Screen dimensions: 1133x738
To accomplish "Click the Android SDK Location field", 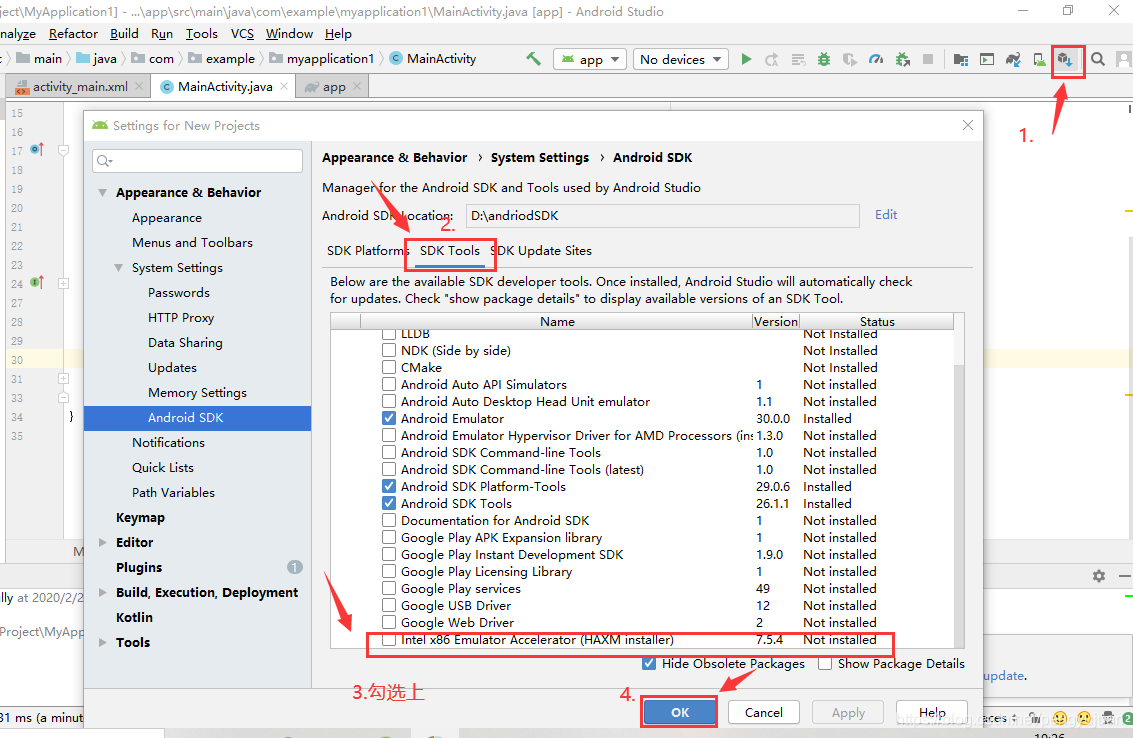I will [663, 215].
